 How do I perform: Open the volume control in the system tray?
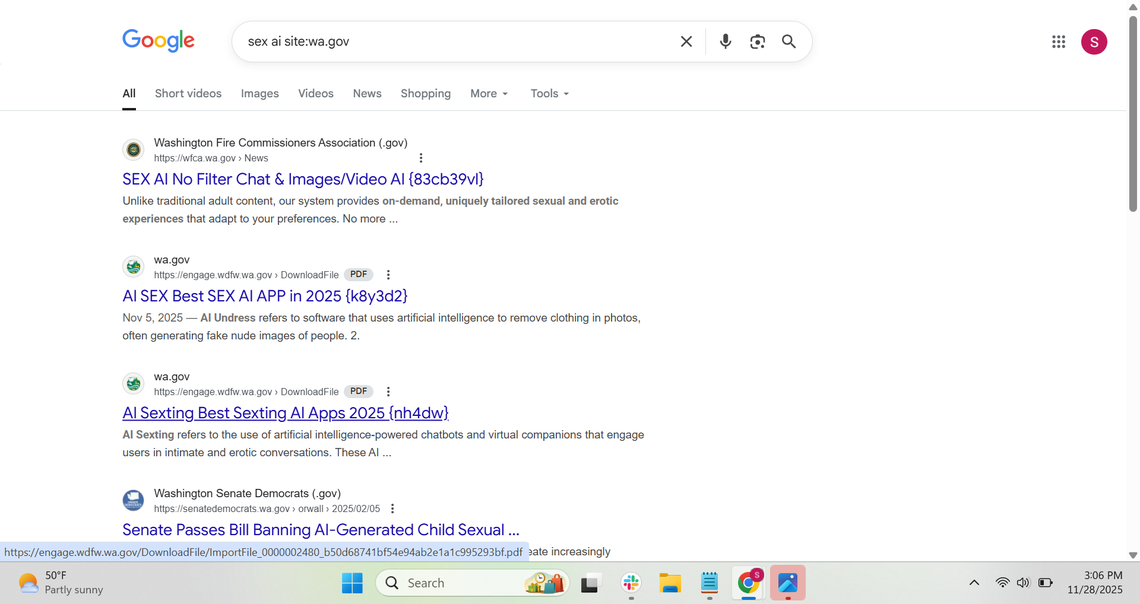(x=1022, y=582)
